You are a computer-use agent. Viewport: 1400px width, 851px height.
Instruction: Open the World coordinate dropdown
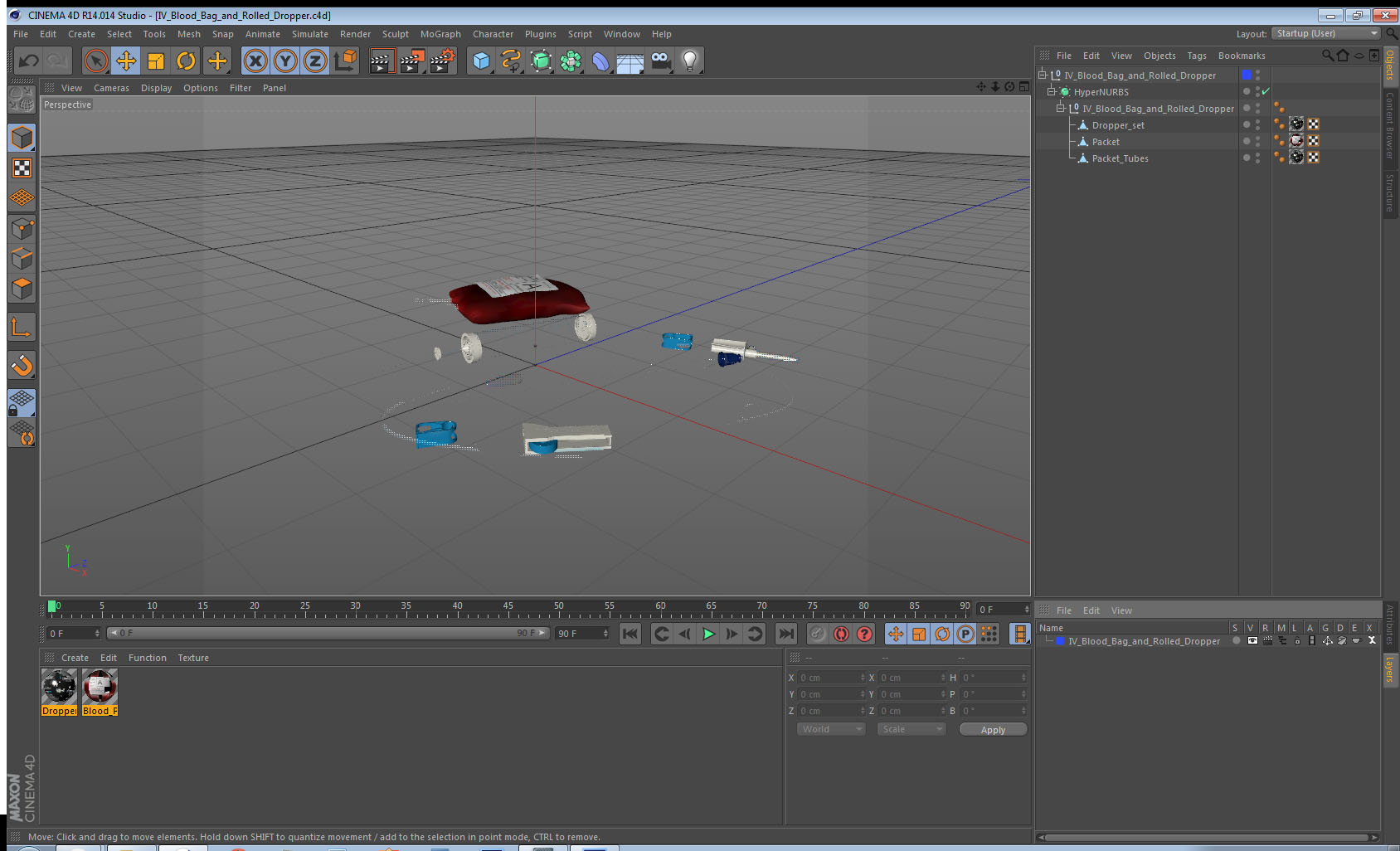831,729
